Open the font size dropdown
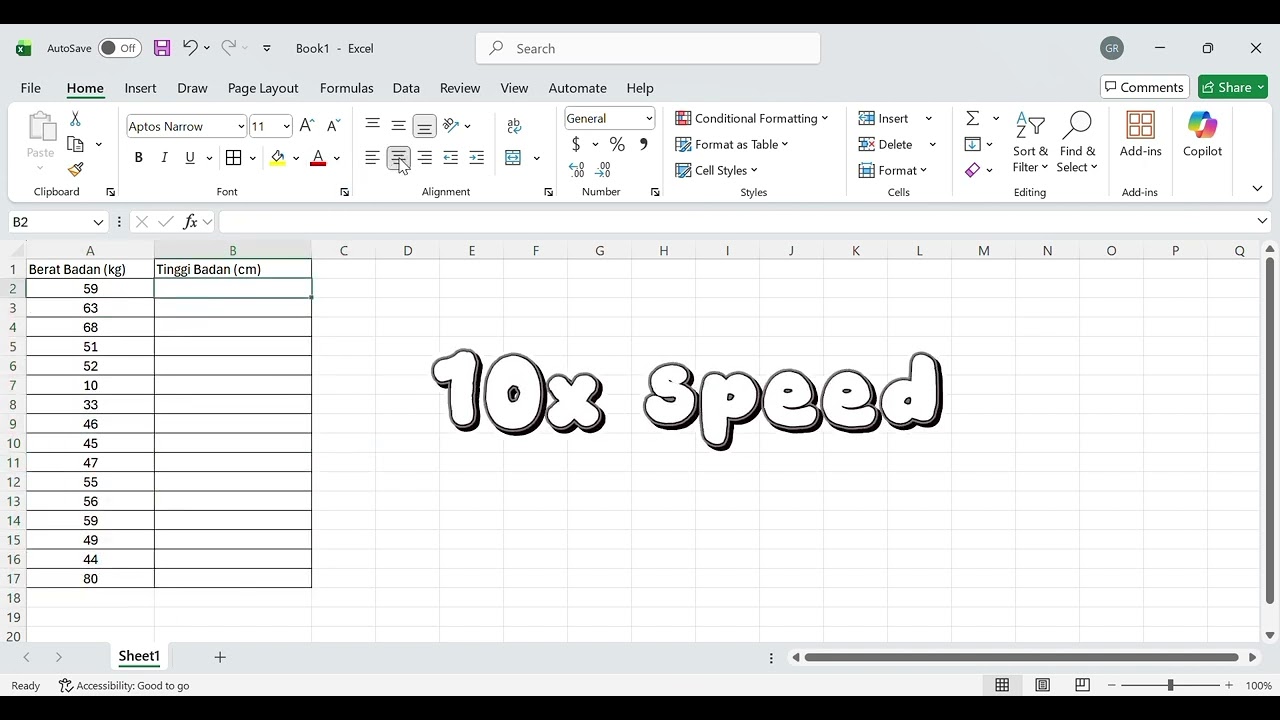Viewport: 1280px width, 720px height. pos(286,126)
